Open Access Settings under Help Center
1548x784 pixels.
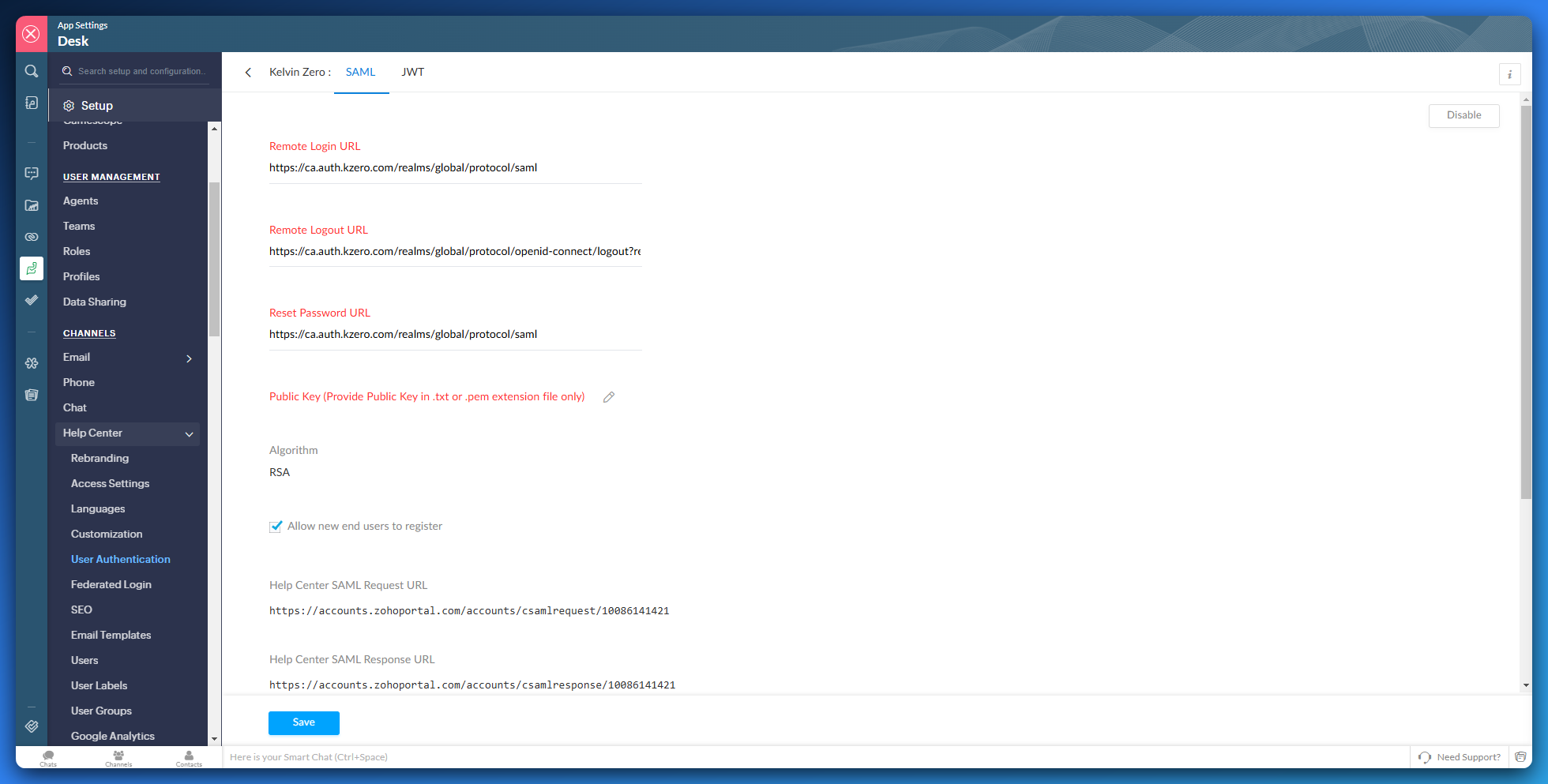point(110,483)
